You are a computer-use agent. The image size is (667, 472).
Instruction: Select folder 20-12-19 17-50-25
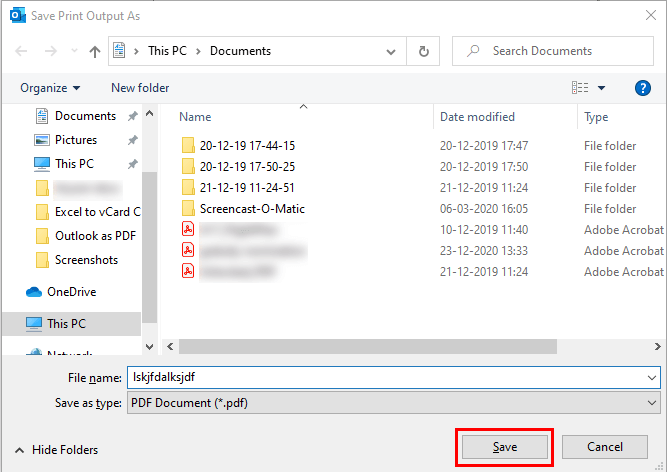(x=247, y=167)
